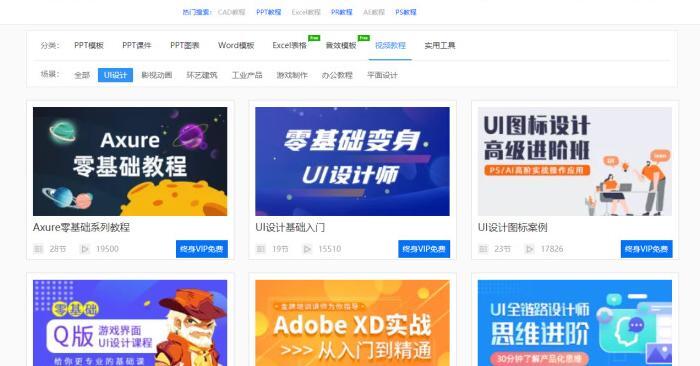Open the UI图标设计高级进阶班 thumbnail
The width and height of the screenshot is (700, 366).
point(575,161)
